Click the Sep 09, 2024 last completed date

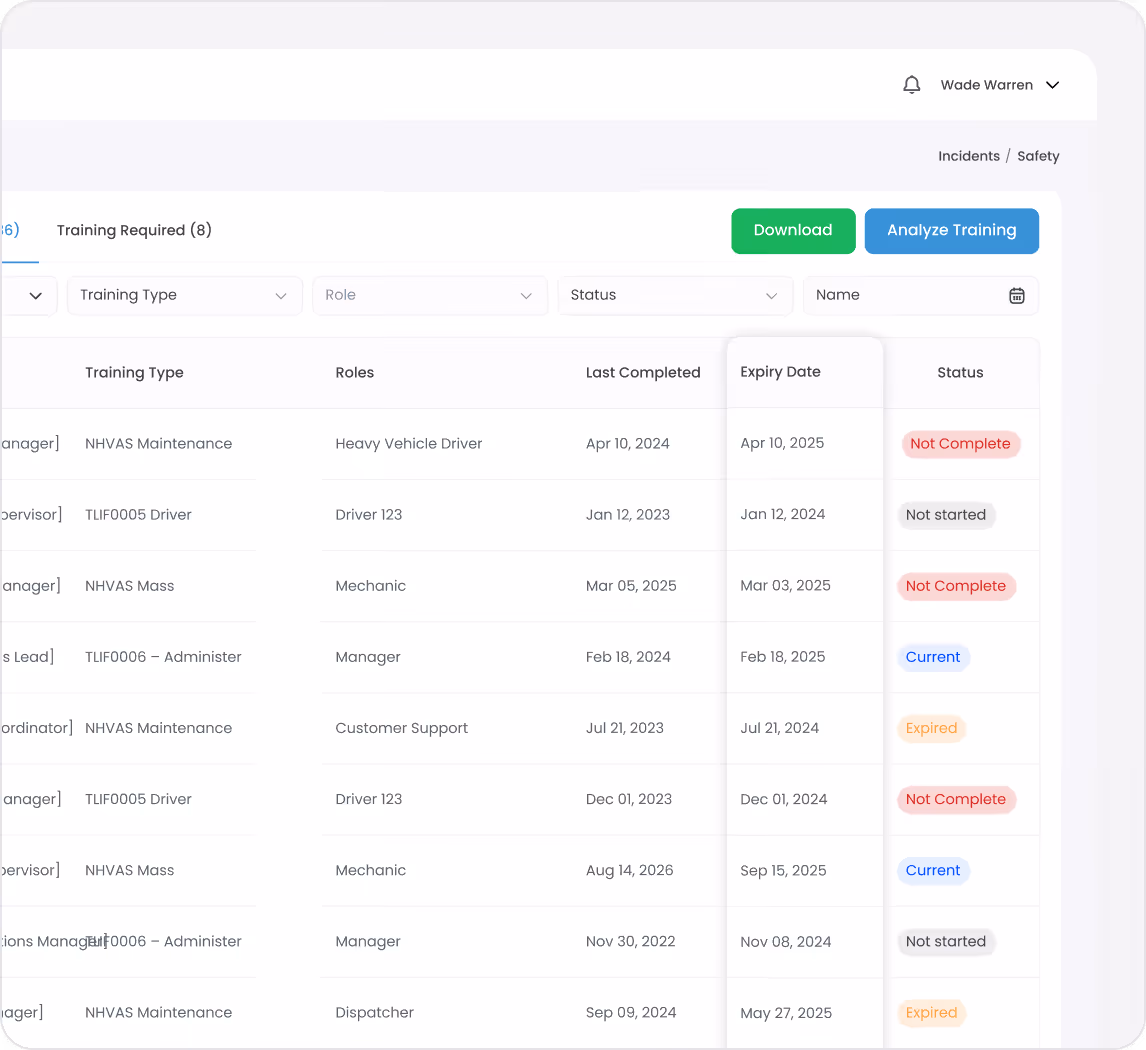click(631, 1013)
